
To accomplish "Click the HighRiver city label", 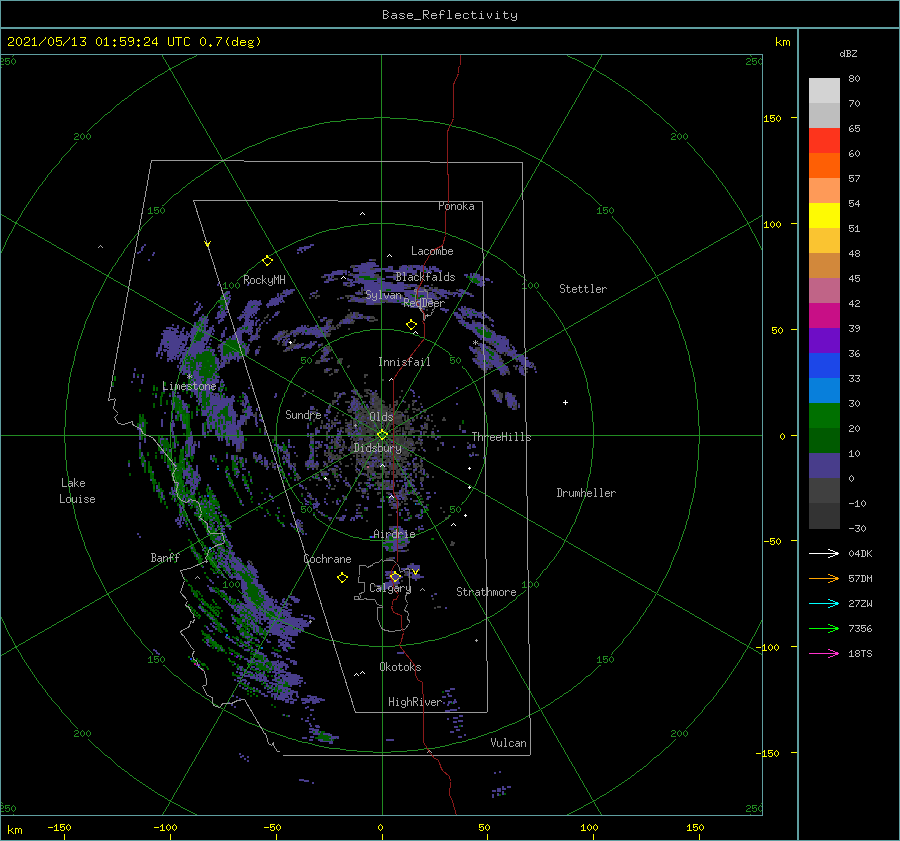I will [415, 702].
